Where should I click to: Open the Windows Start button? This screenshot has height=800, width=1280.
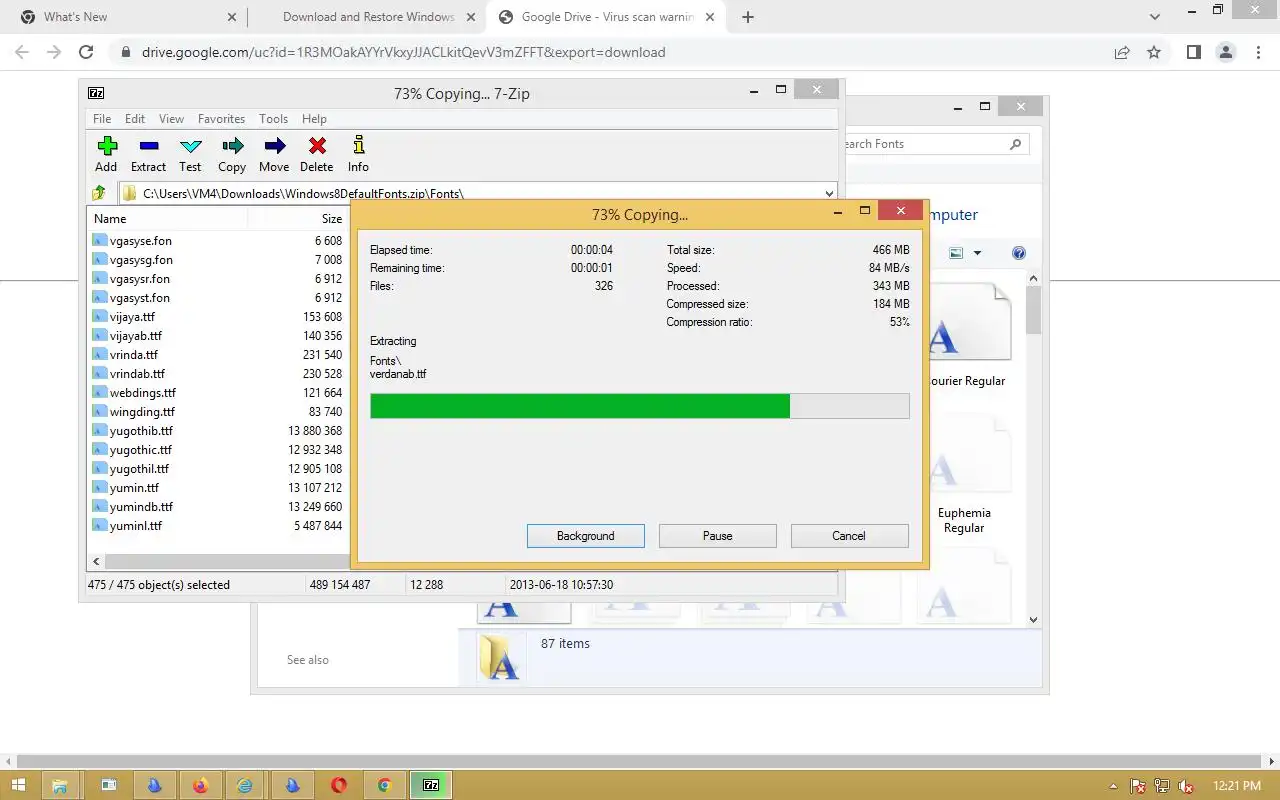pos(19,785)
